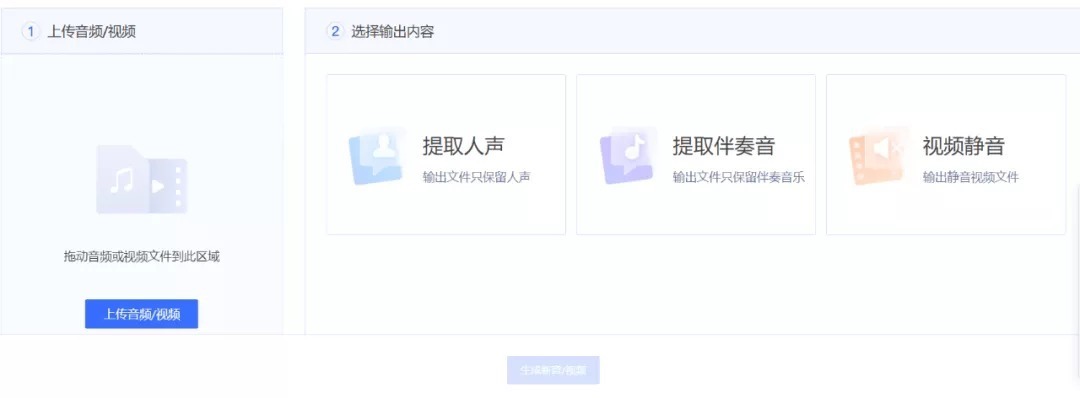Viewport: 1080px width, 398px height.
Task: Select the 提取人声 option card
Action: (446, 154)
